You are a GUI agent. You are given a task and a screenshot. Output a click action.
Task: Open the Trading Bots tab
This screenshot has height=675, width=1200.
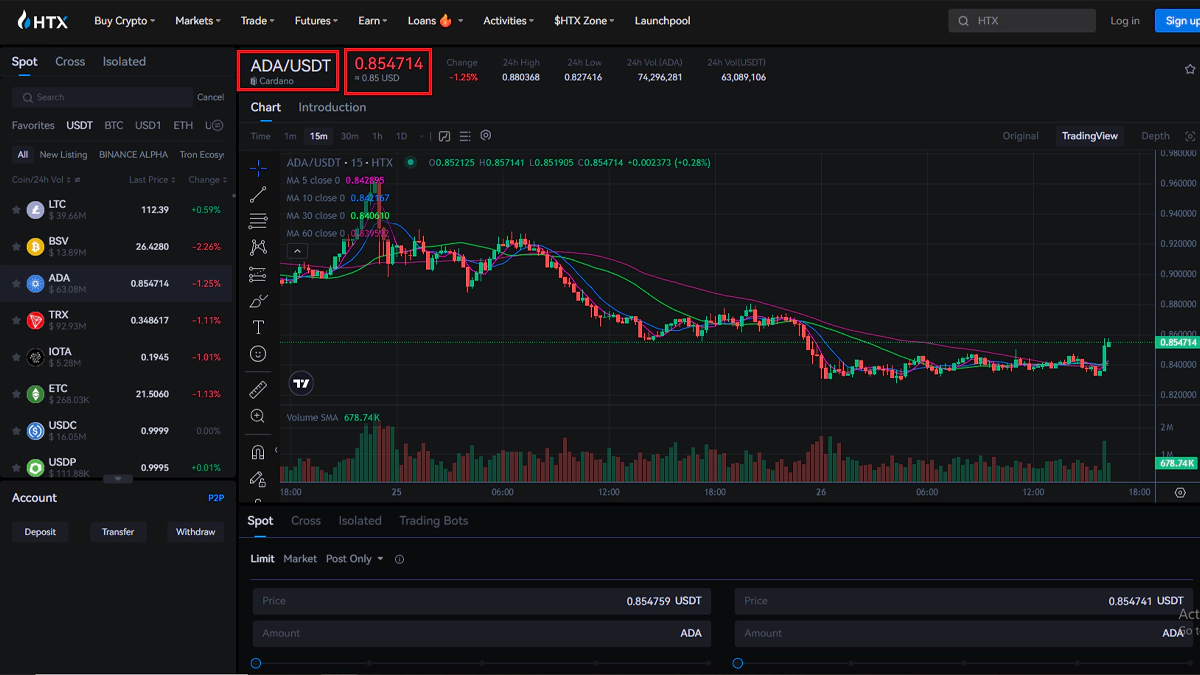pos(433,520)
